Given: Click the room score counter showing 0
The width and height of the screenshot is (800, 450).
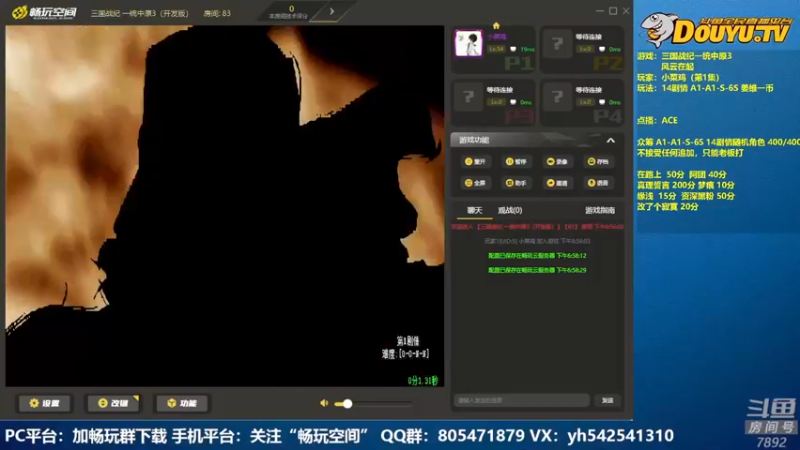Looking at the screenshot, I should [291, 9].
